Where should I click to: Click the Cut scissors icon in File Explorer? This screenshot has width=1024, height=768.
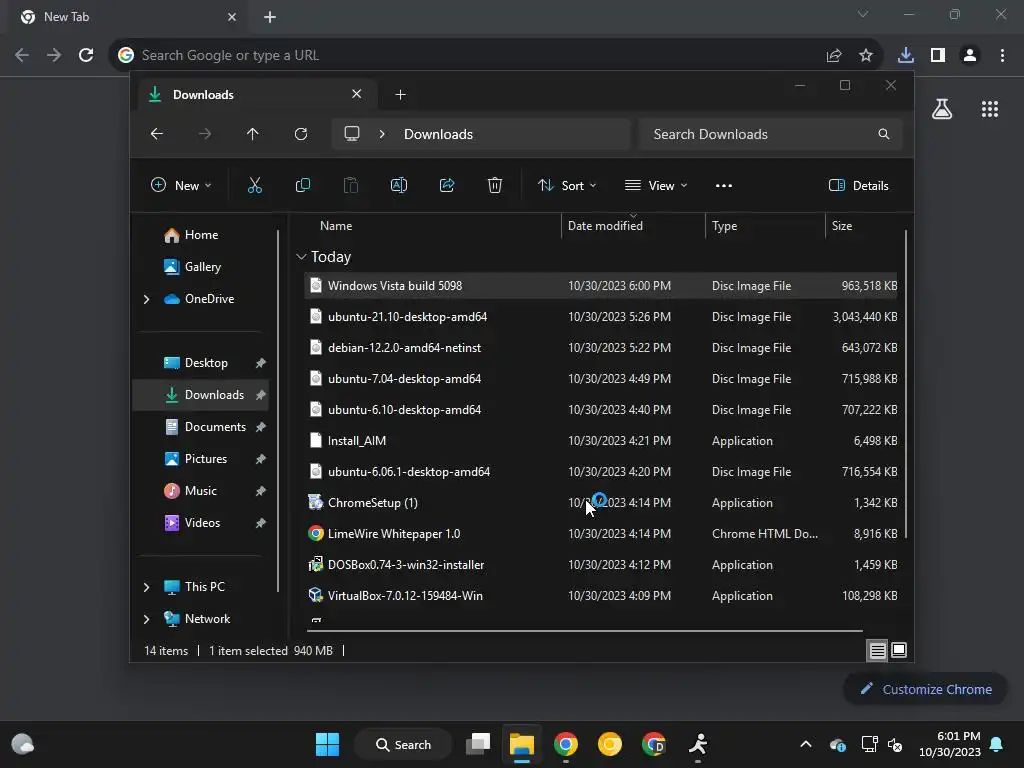[x=255, y=185]
